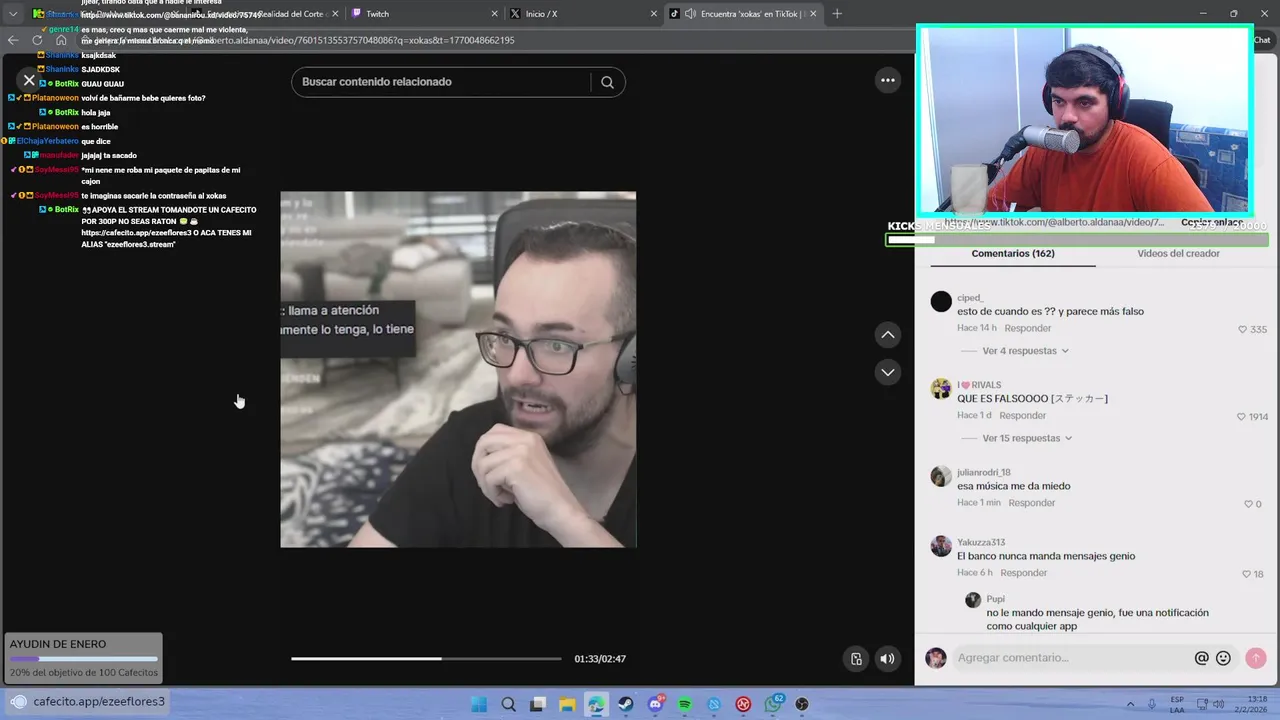Open Steam from taskbar
The image size is (1280, 720).
(626, 704)
